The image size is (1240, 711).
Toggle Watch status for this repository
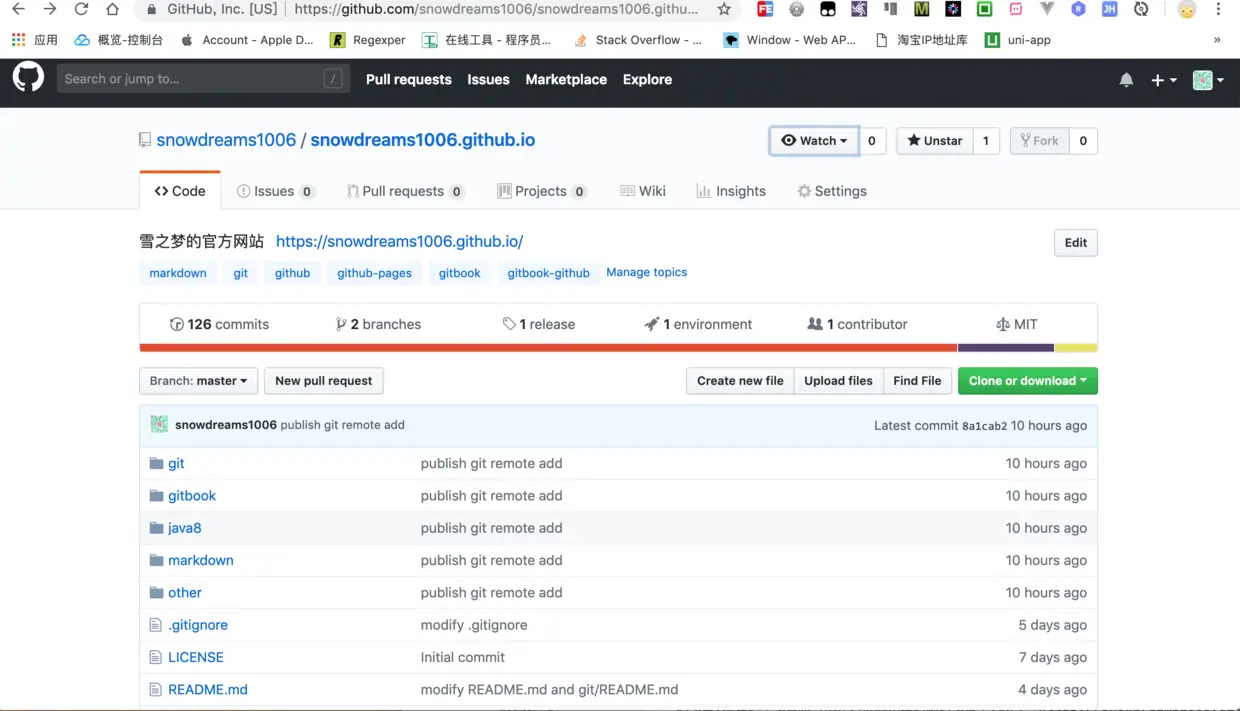pyautogui.click(x=813, y=140)
